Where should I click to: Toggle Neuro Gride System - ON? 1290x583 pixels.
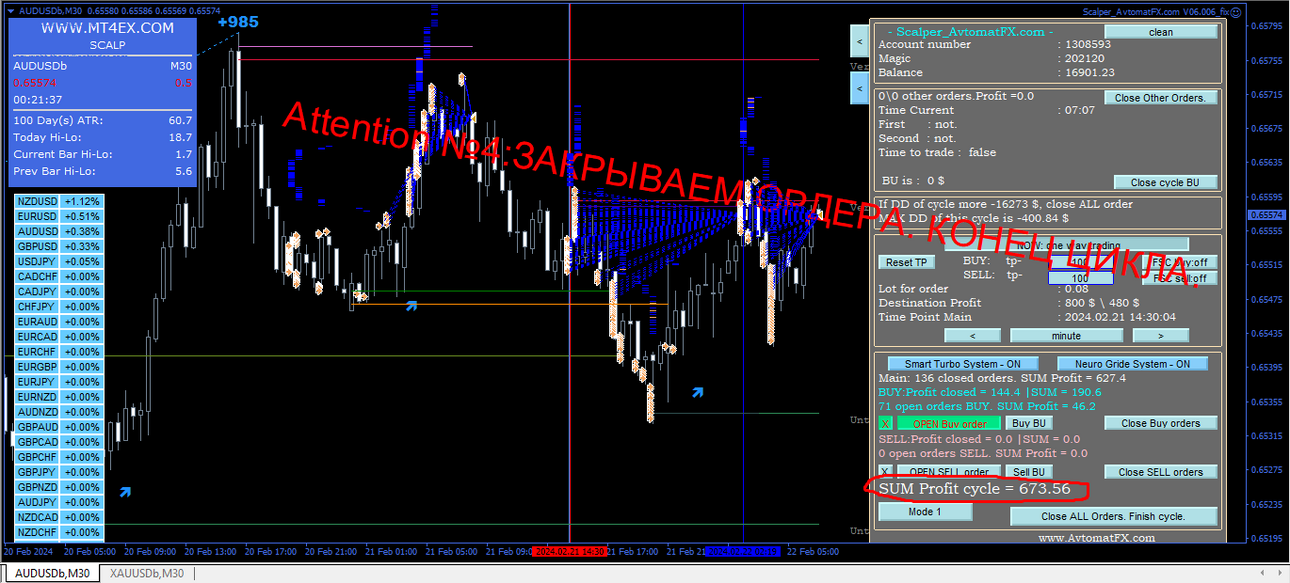[x=1131, y=364]
